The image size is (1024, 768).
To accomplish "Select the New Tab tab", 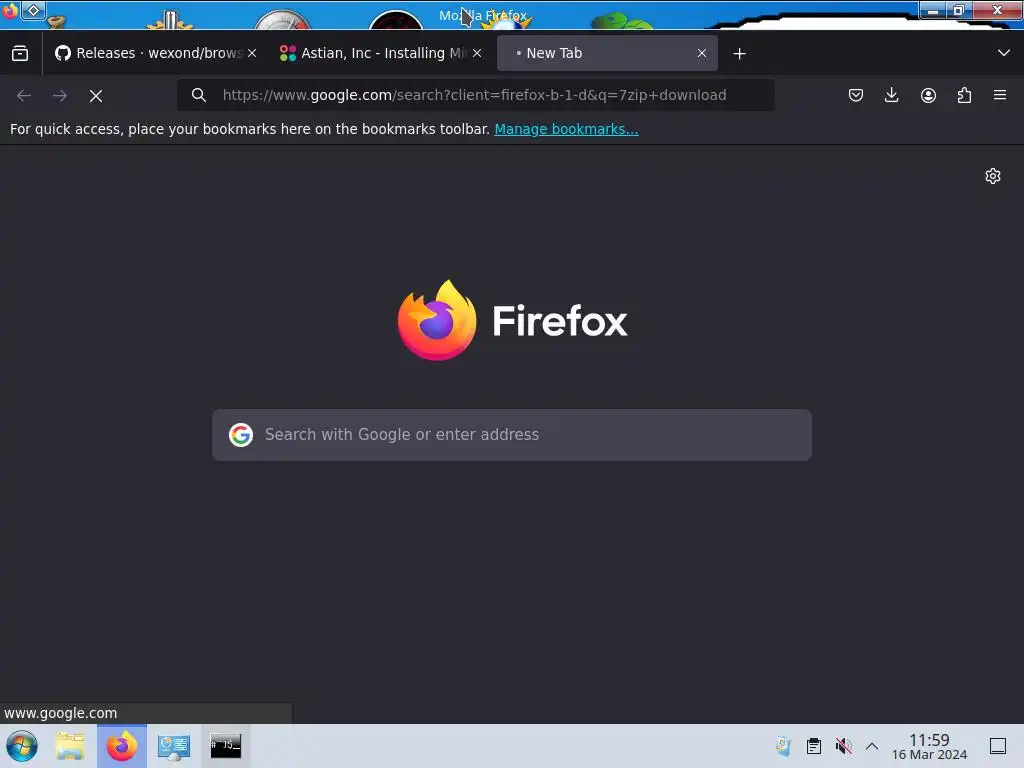I will click(x=607, y=53).
